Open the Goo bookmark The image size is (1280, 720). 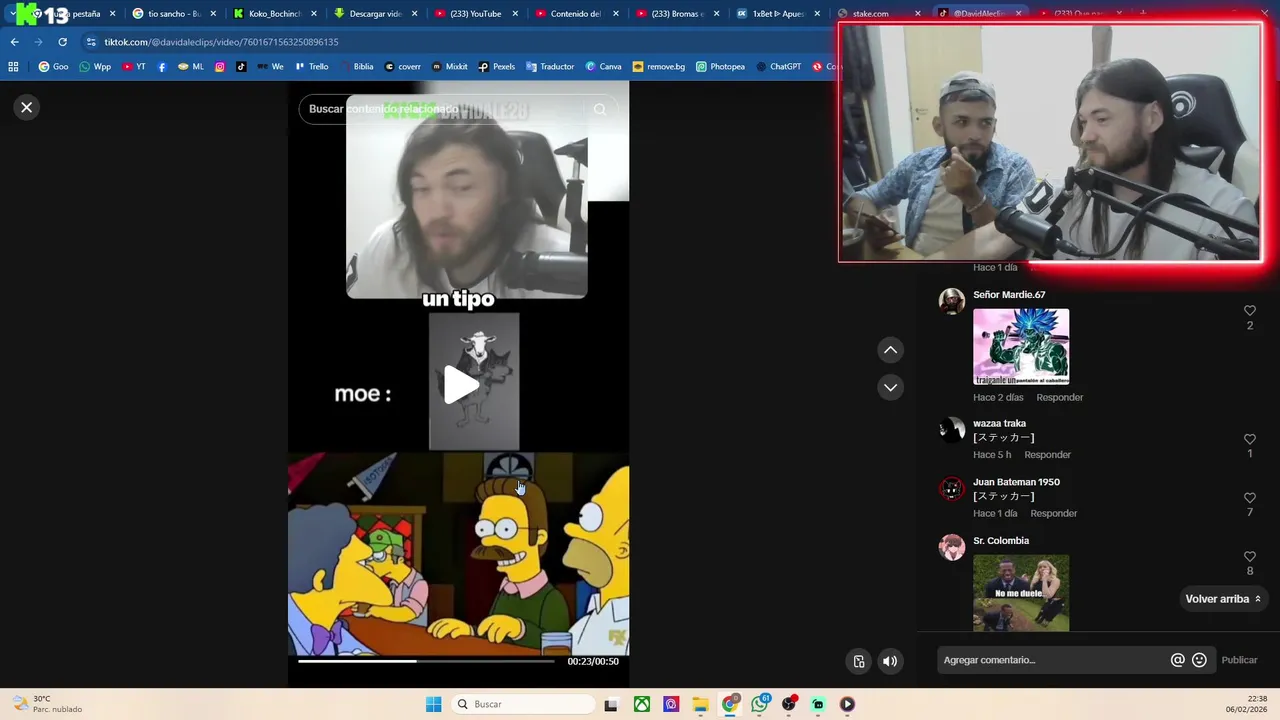[53, 67]
